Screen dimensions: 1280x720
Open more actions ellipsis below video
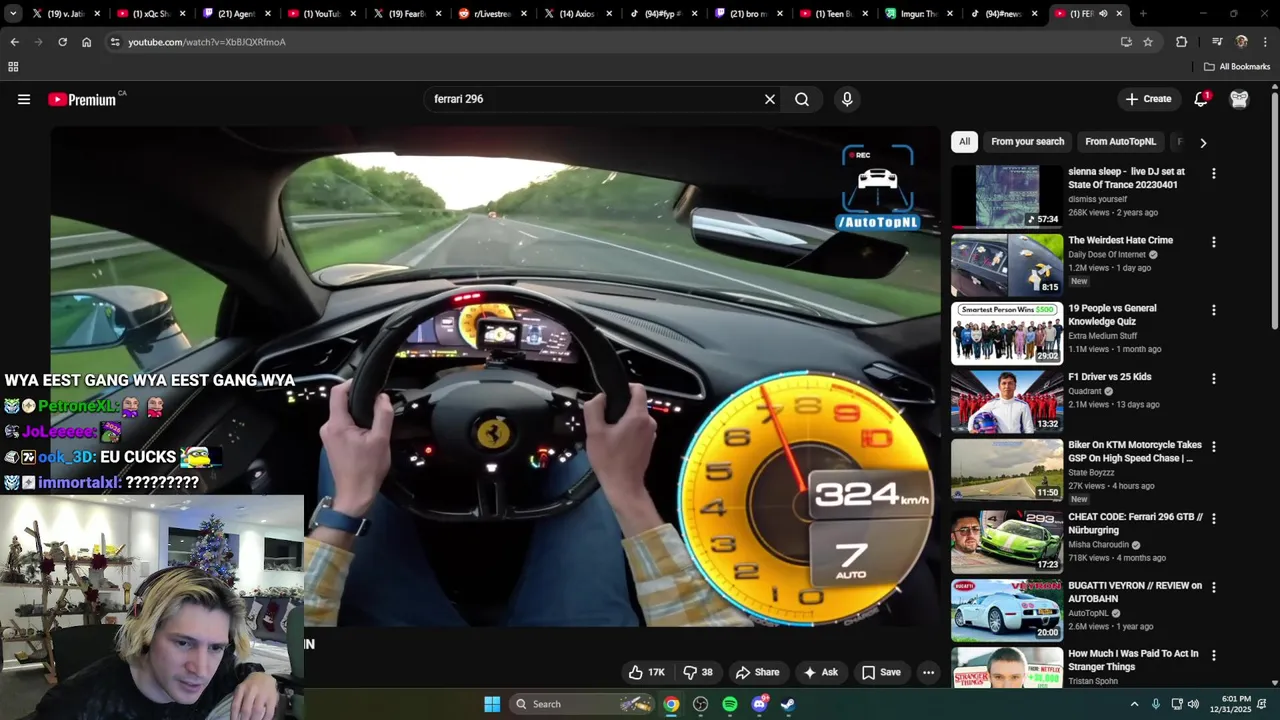coord(928,672)
